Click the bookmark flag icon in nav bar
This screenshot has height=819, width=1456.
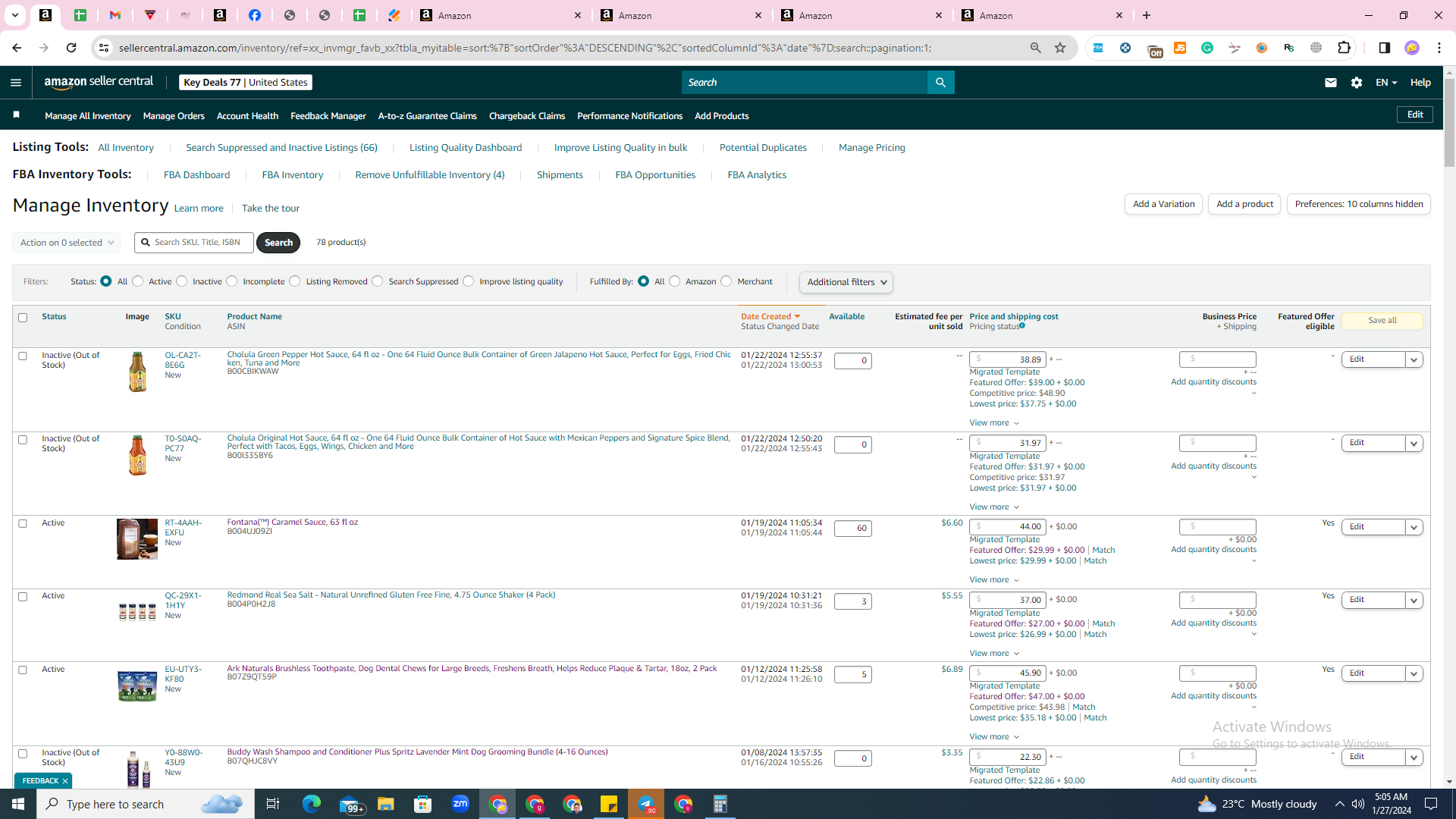click(x=16, y=115)
